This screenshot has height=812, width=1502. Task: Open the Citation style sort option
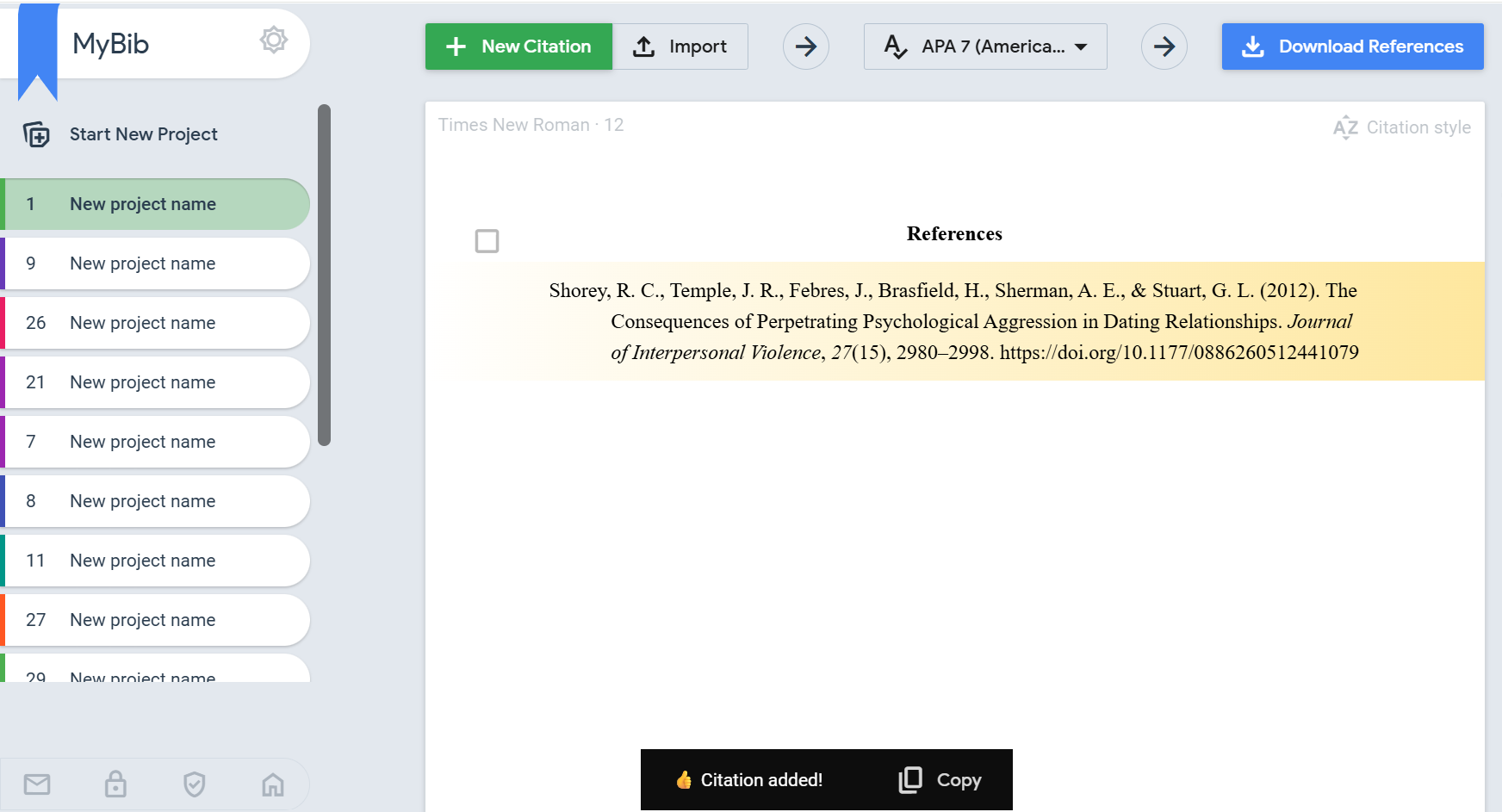coord(1401,127)
